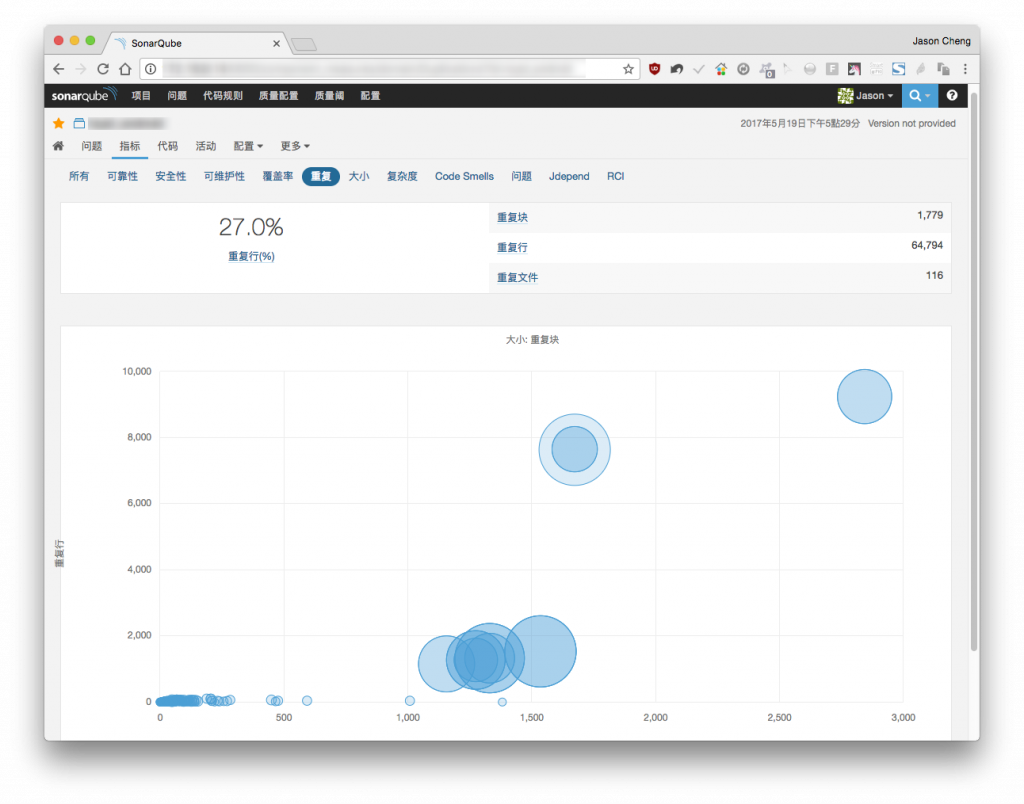Open the 重复行(%) link
1024x804 pixels.
click(x=251, y=257)
